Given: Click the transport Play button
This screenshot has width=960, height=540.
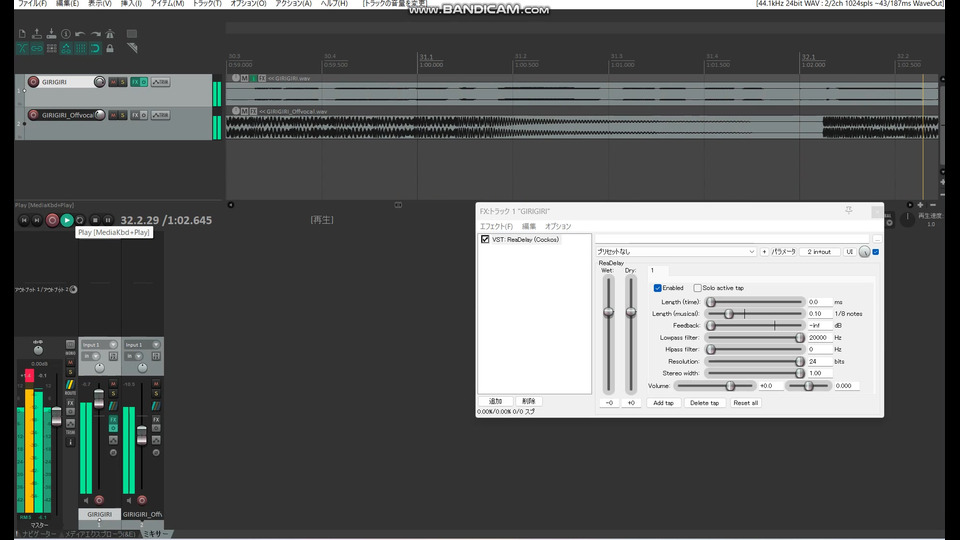Looking at the screenshot, I should (66, 220).
